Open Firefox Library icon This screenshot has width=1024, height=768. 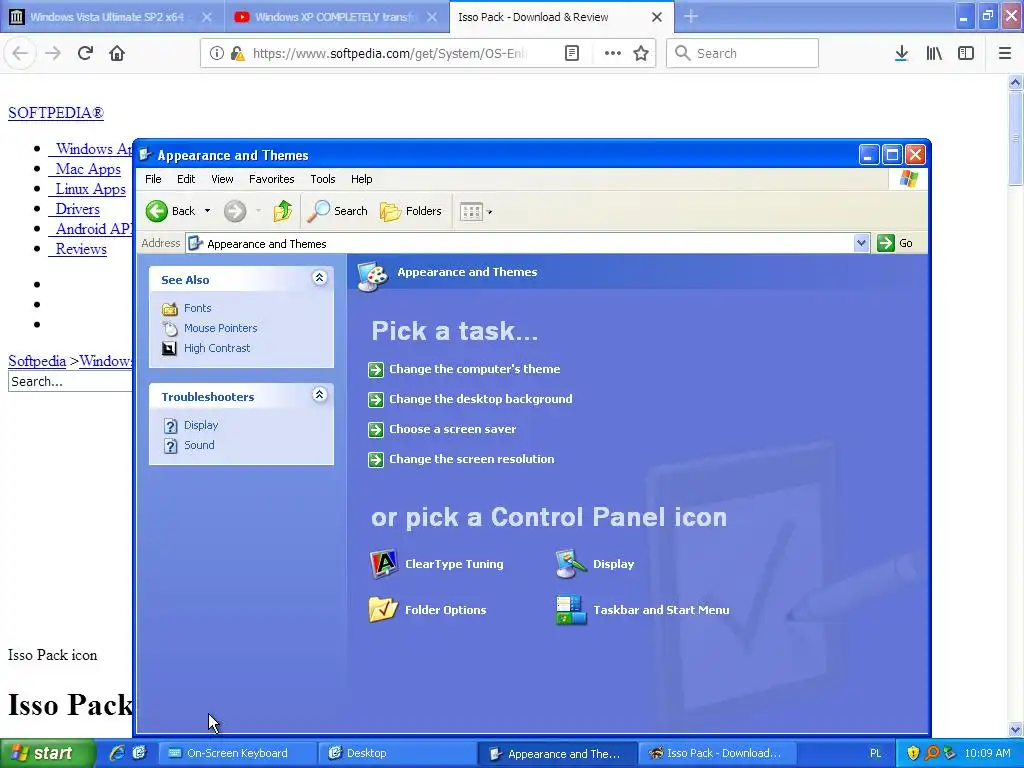coord(934,53)
